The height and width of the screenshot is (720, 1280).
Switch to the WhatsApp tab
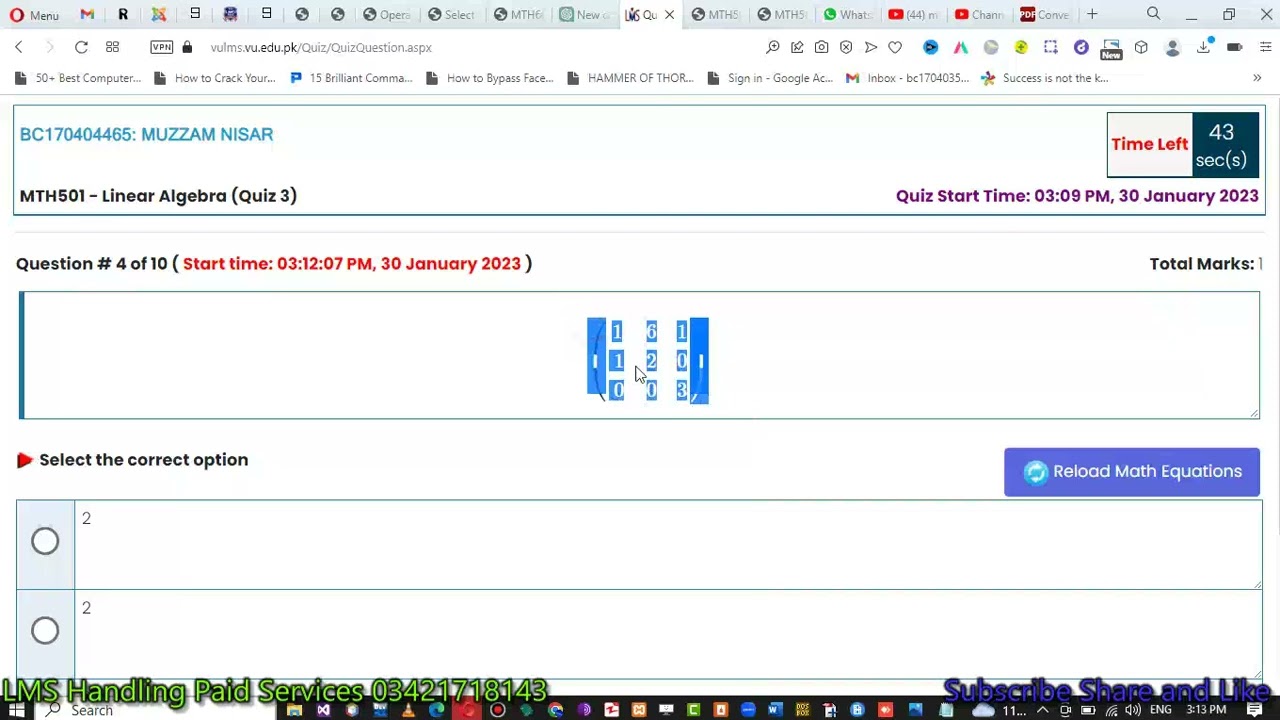(846, 15)
